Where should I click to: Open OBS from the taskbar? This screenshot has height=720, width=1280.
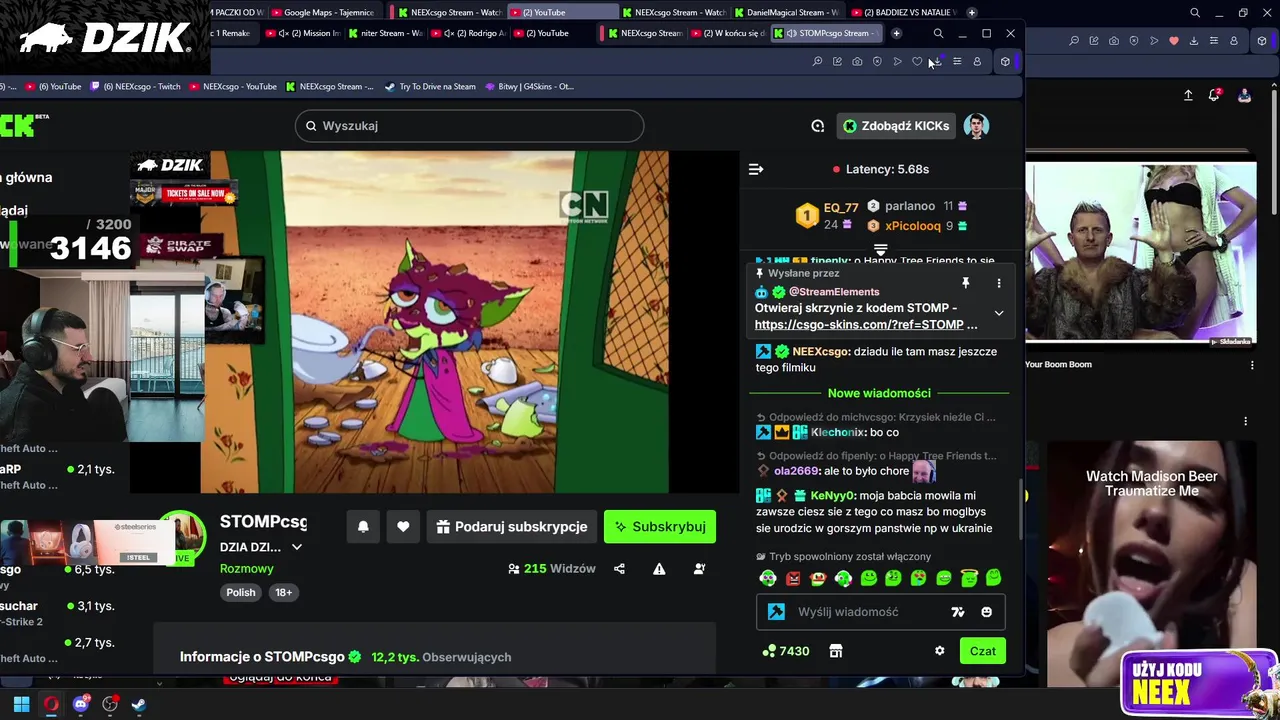110,704
